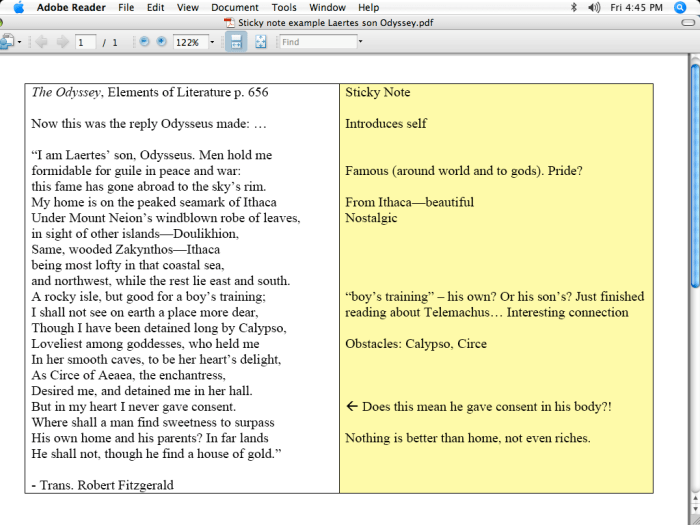Screen dimensions: 700x525
Task: Open the Document menu
Action: pyautogui.click(x=235, y=7)
